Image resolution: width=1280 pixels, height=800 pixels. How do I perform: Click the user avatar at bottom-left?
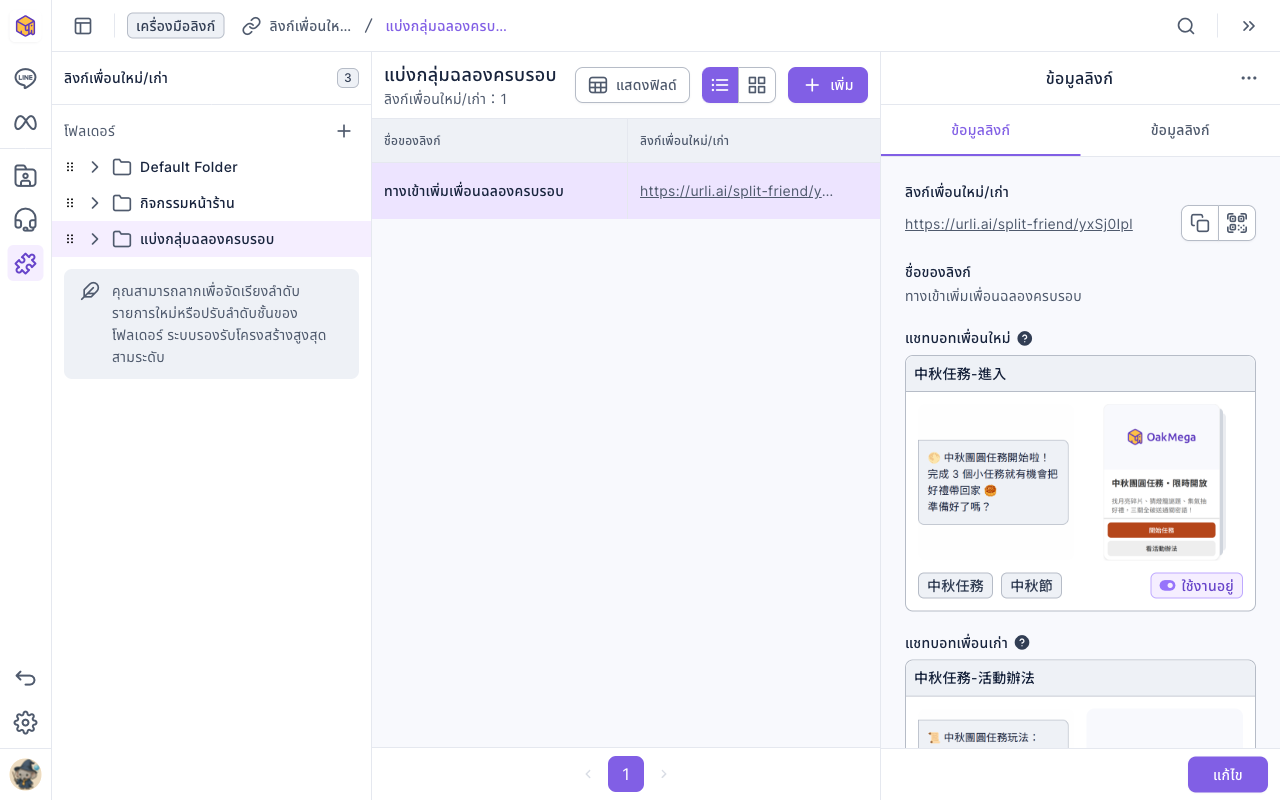(25, 774)
